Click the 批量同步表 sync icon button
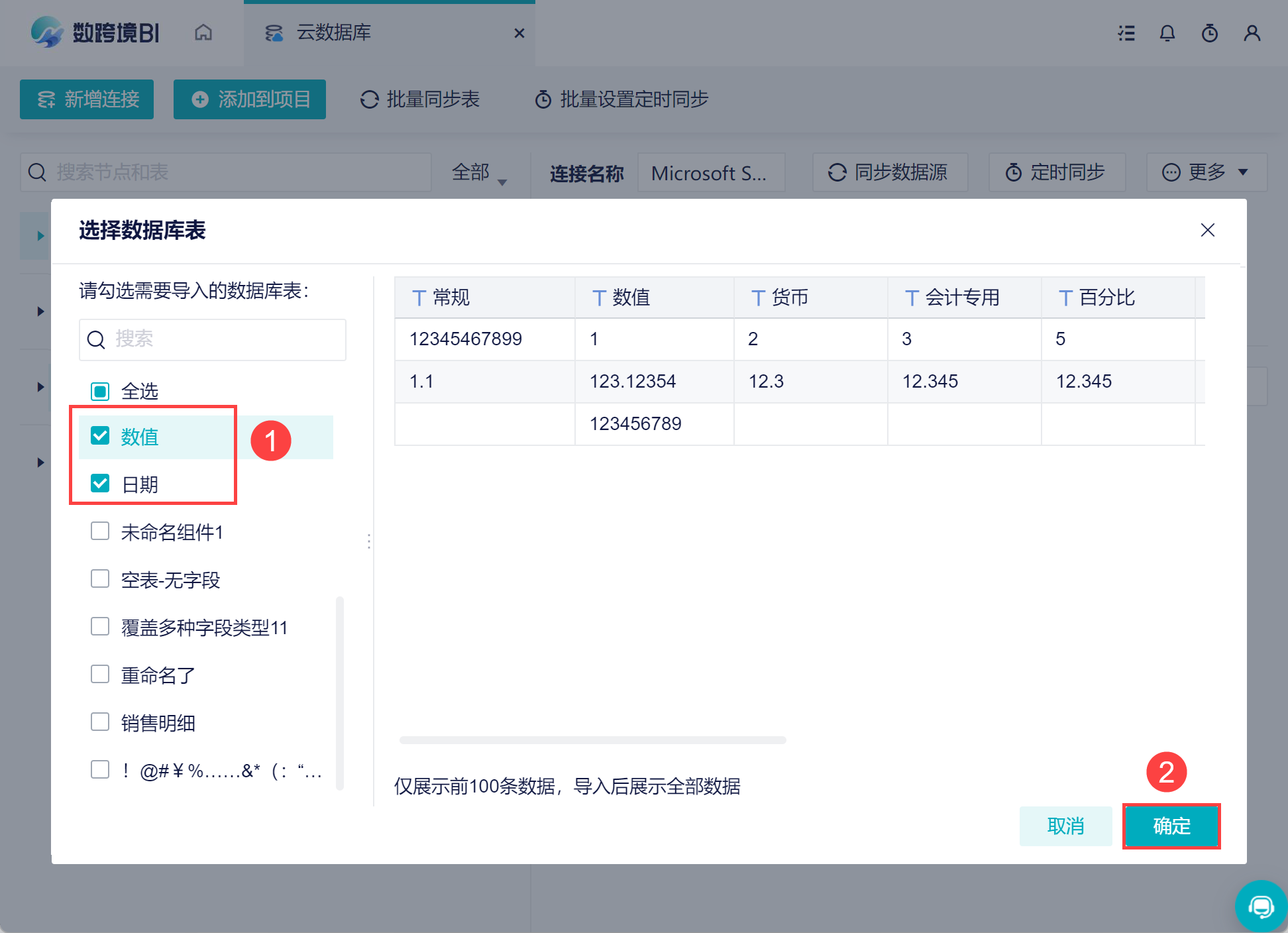The image size is (1288, 933). click(x=419, y=99)
